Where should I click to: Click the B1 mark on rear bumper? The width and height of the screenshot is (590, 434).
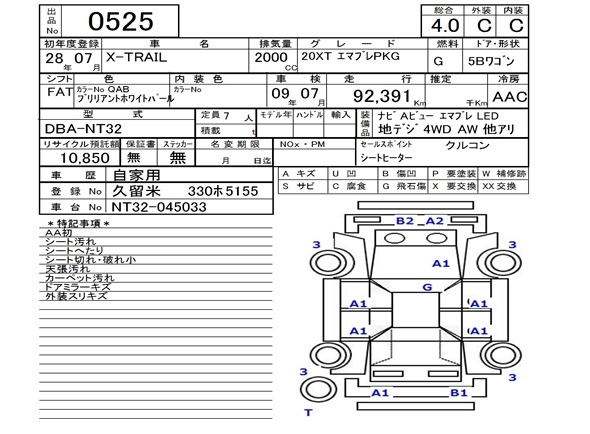(x=459, y=393)
